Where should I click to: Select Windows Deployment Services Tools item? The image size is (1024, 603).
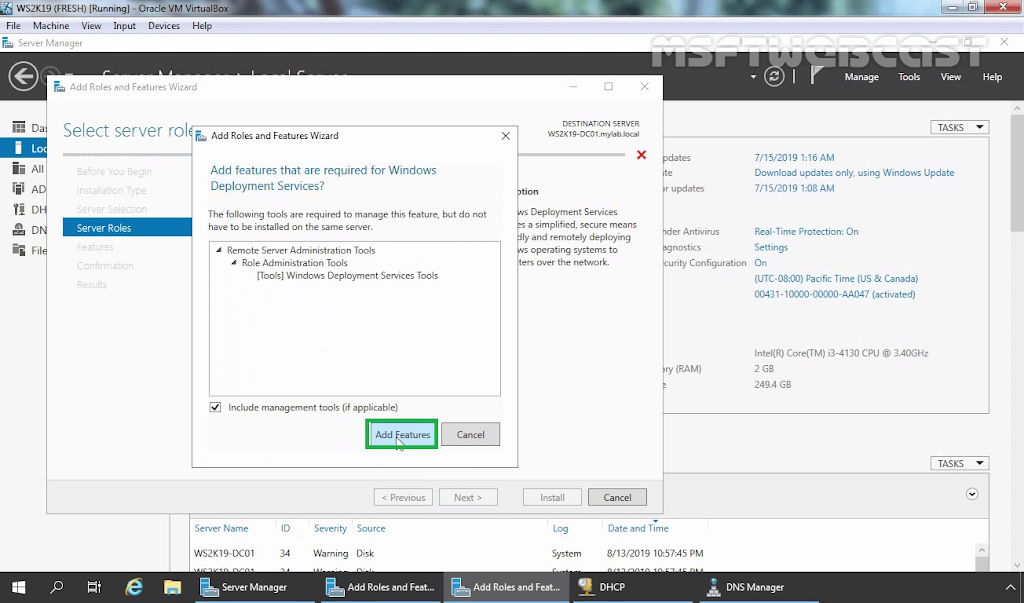pos(347,276)
